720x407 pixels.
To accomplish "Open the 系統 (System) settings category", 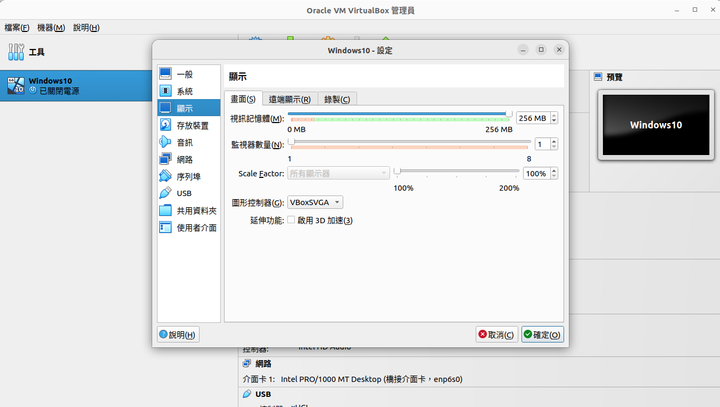I will point(188,91).
